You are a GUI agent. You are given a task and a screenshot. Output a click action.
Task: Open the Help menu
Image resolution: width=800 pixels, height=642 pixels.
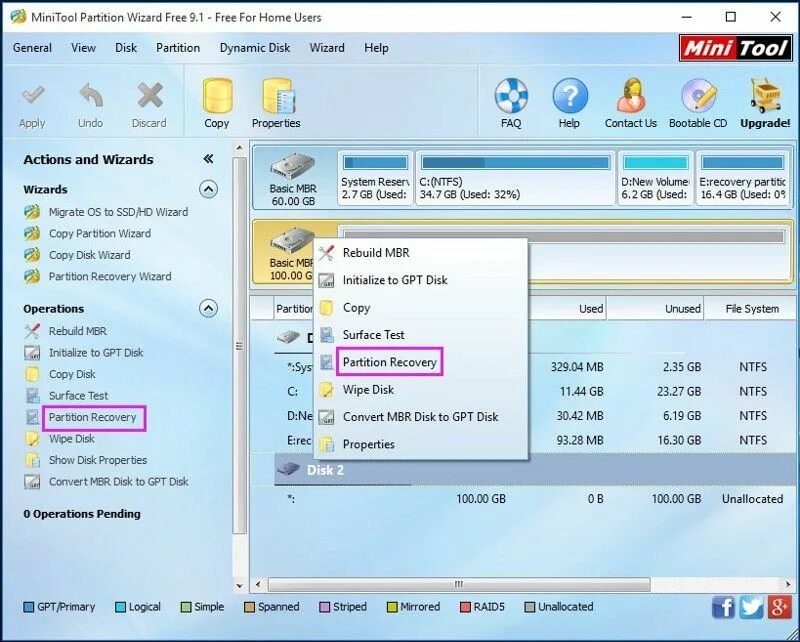[x=376, y=47]
